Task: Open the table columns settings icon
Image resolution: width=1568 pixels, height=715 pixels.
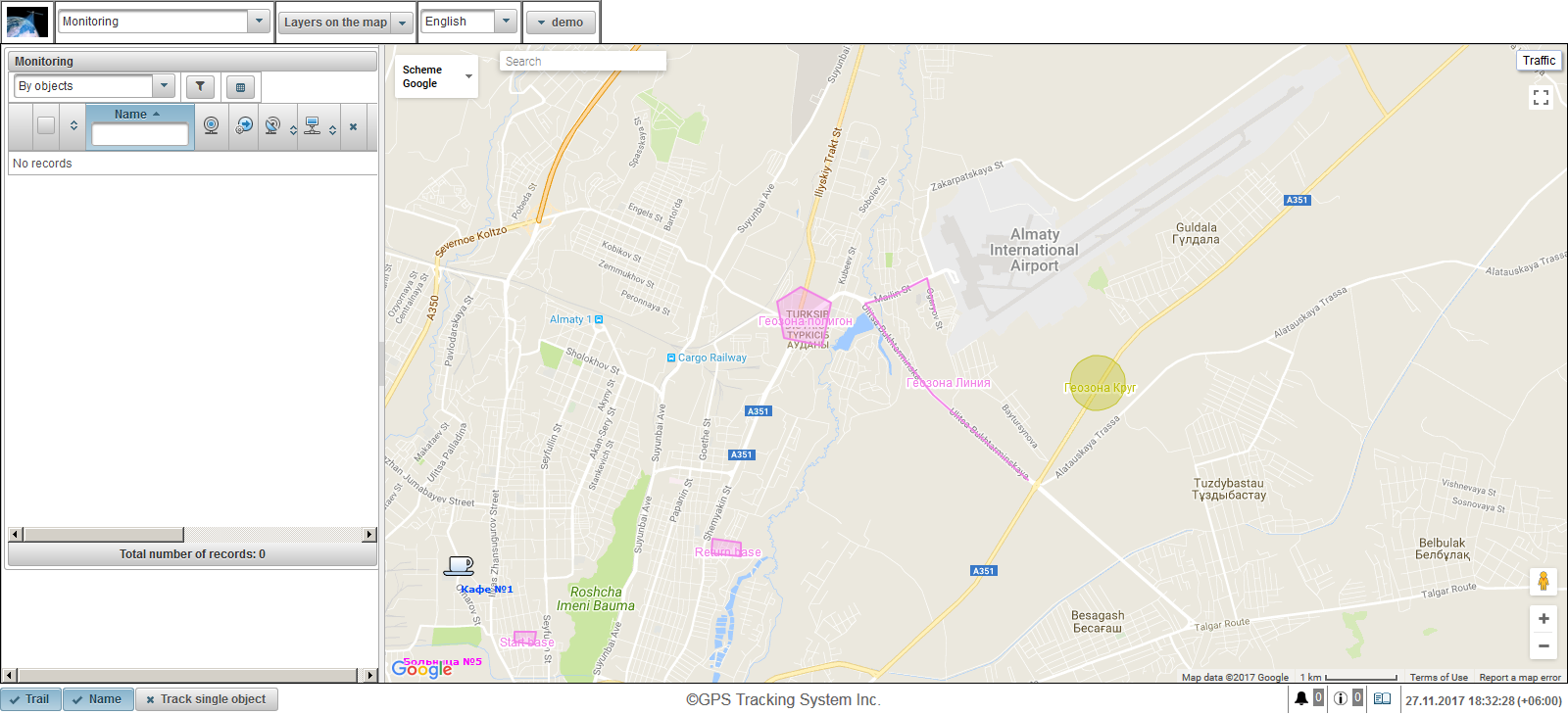Action: [240, 87]
